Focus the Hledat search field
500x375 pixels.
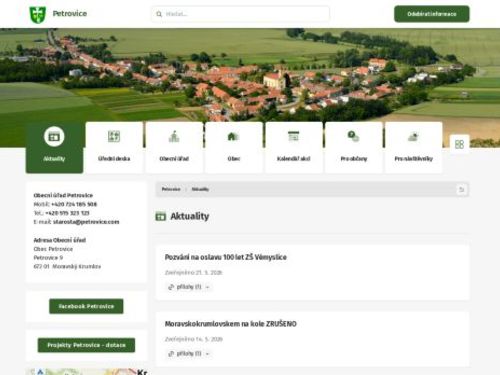pyautogui.click(x=240, y=14)
